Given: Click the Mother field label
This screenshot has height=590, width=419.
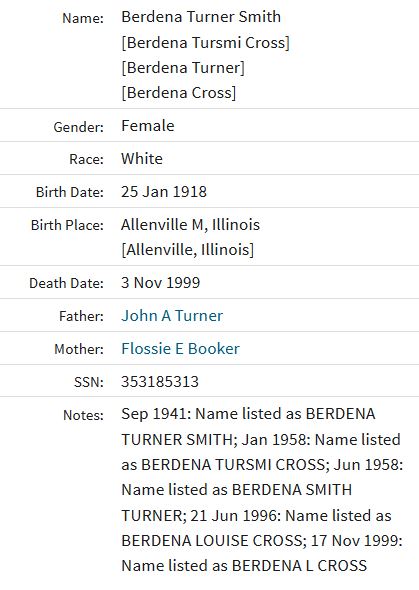Looking at the screenshot, I should pyautogui.click(x=79, y=349).
